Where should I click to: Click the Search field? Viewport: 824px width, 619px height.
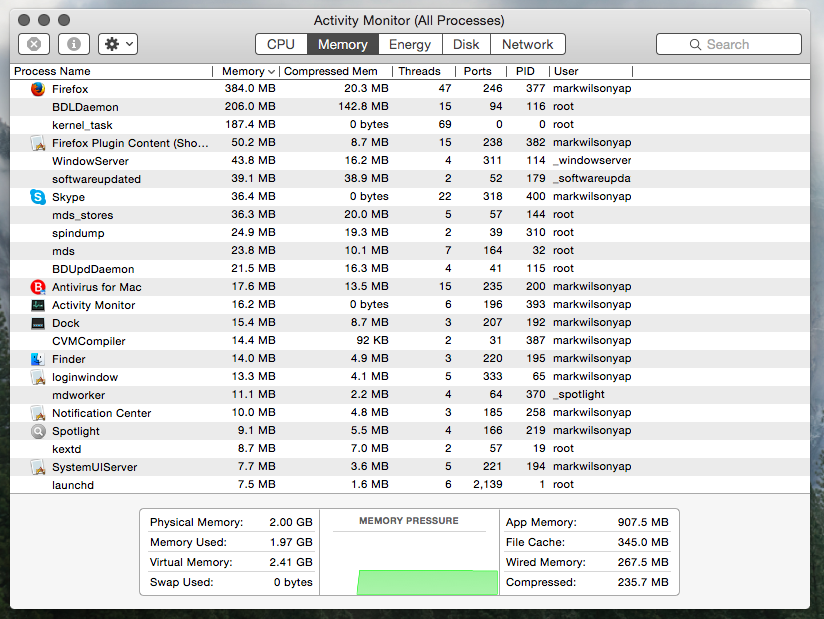pos(729,44)
